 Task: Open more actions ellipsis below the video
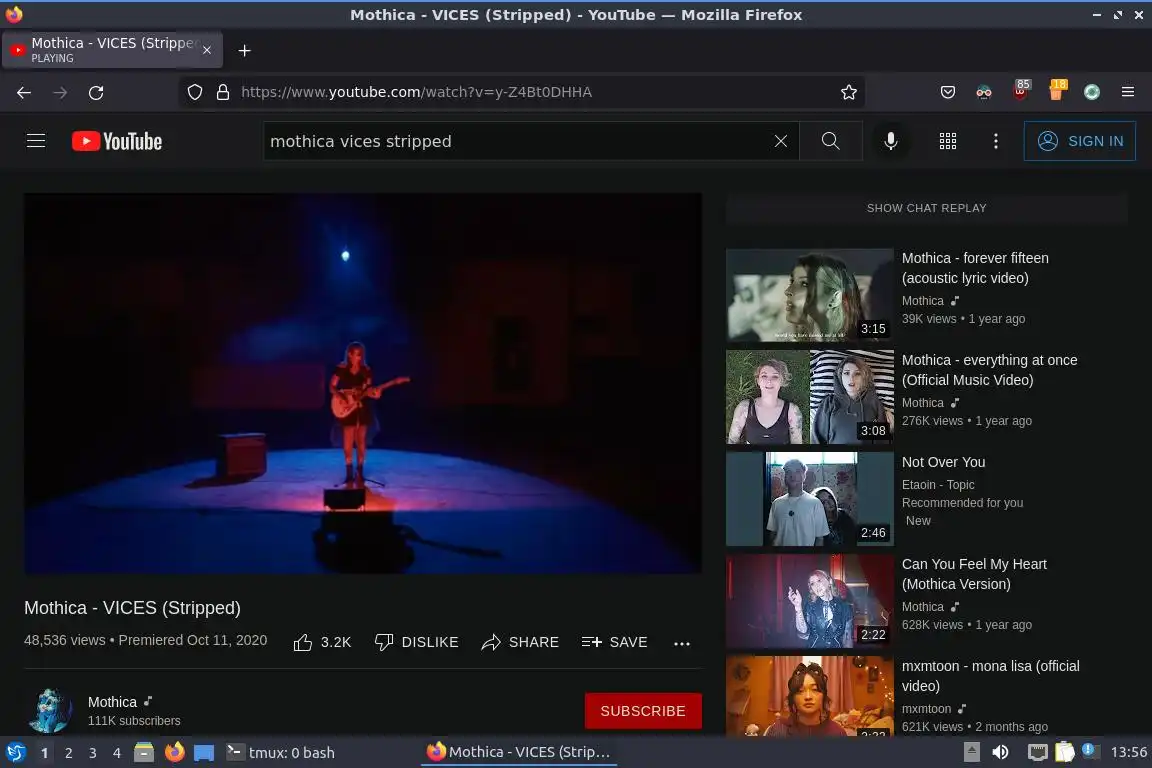coord(682,643)
